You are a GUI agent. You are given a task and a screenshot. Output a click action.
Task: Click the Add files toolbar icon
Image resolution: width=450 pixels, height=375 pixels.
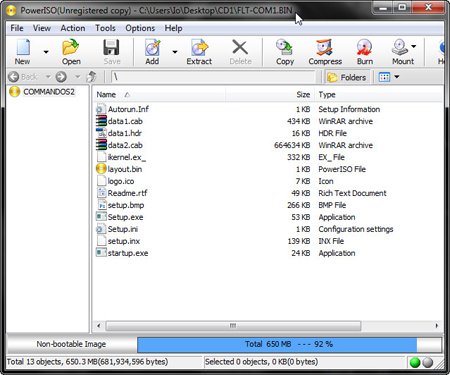(152, 48)
